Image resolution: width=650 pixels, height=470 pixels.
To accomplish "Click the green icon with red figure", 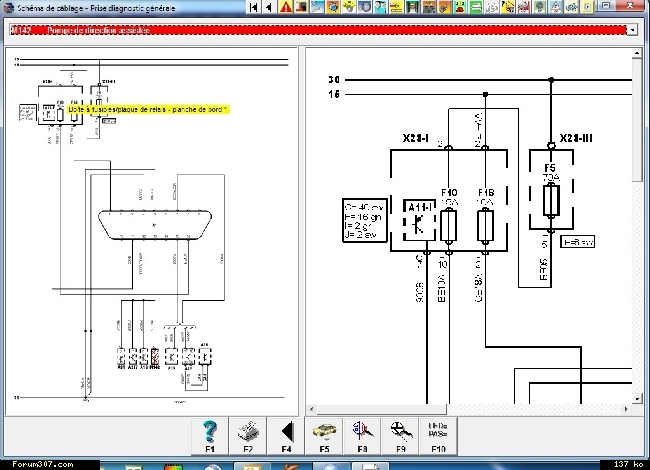I will click(x=460, y=7).
